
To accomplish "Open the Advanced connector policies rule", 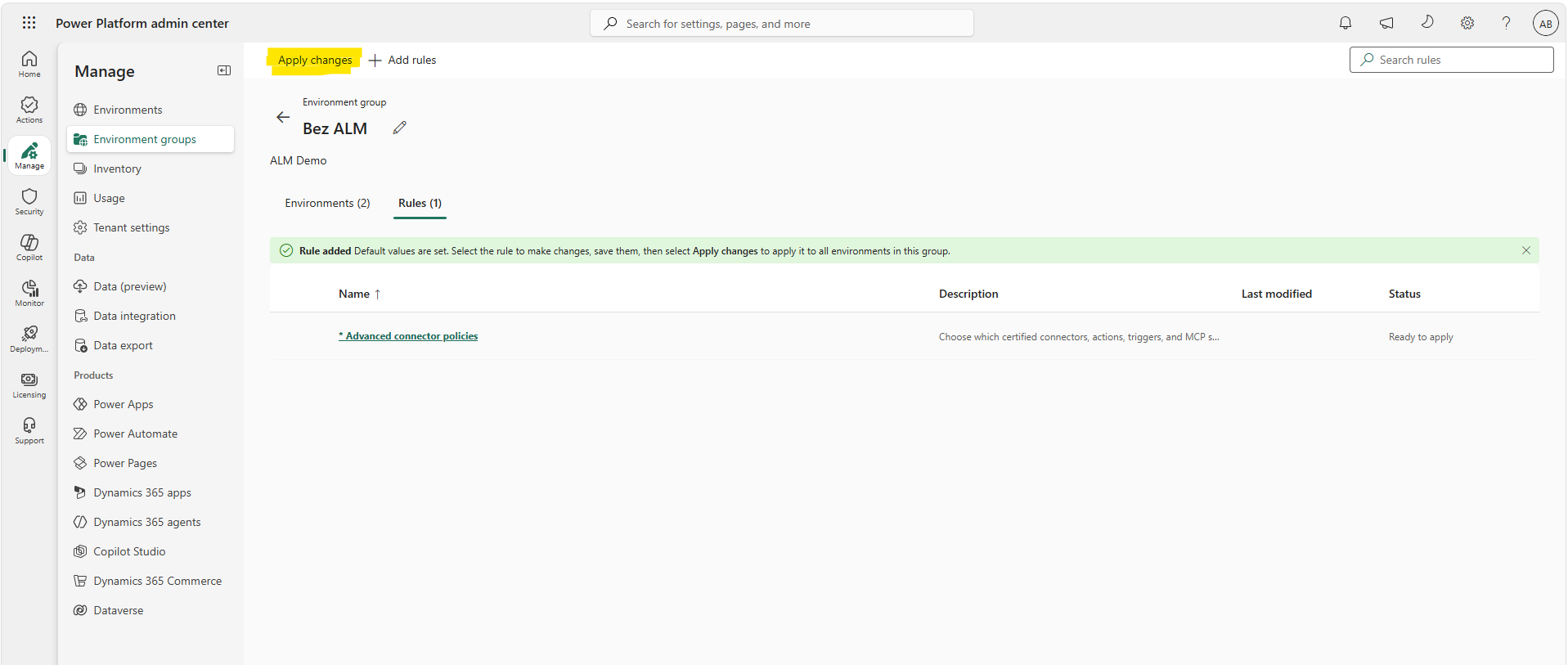I will (x=408, y=336).
